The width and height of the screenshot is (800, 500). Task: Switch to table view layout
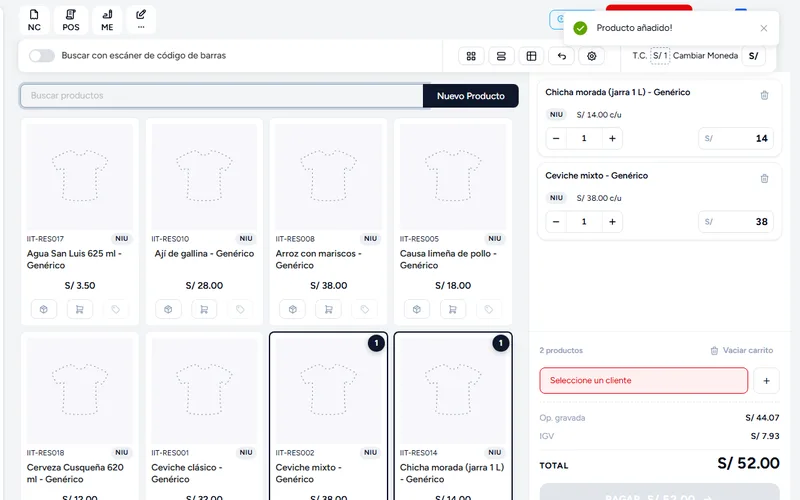pyautogui.click(x=531, y=56)
